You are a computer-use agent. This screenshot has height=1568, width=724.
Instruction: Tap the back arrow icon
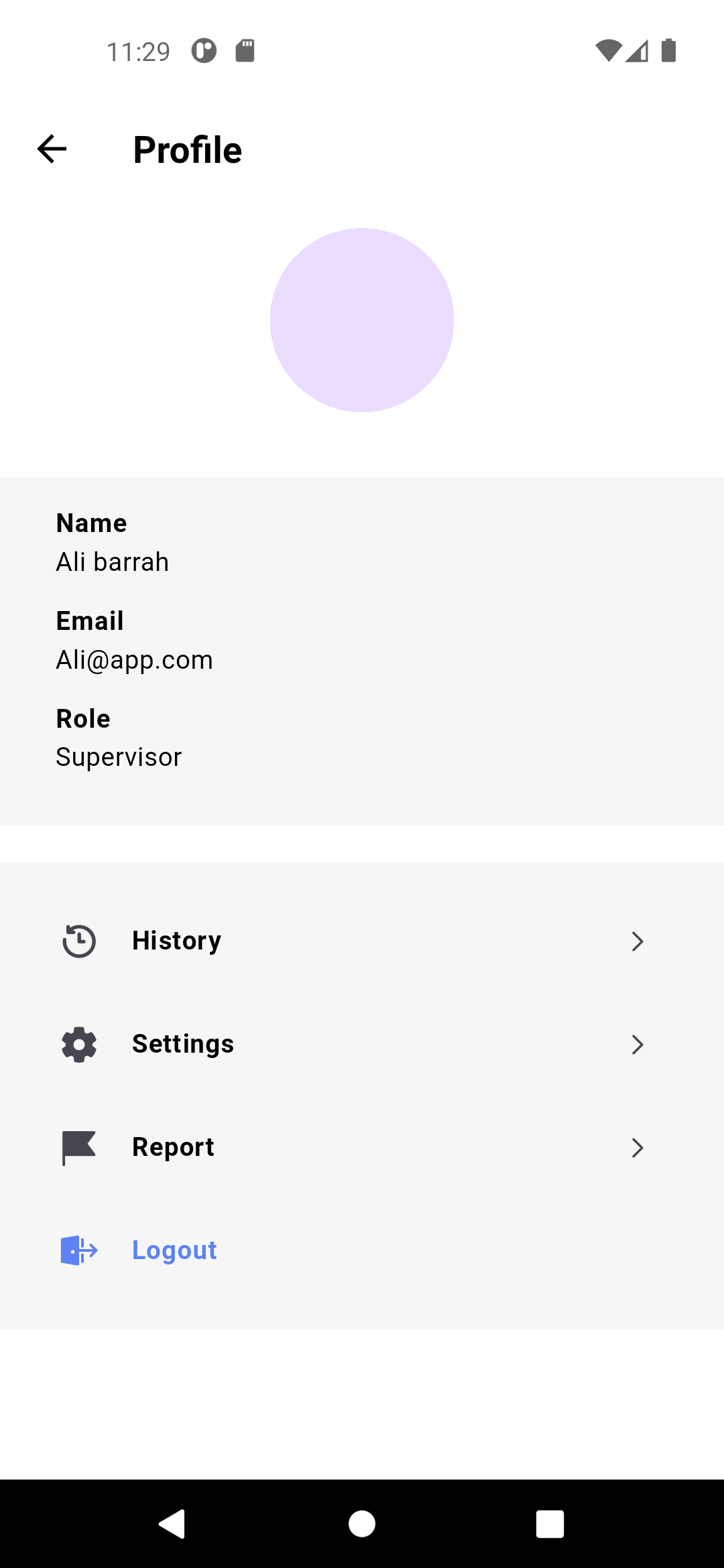(52, 149)
